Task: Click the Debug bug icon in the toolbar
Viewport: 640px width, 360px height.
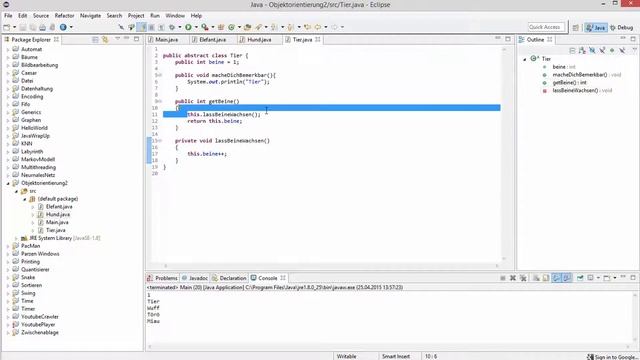Action: (172, 27)
